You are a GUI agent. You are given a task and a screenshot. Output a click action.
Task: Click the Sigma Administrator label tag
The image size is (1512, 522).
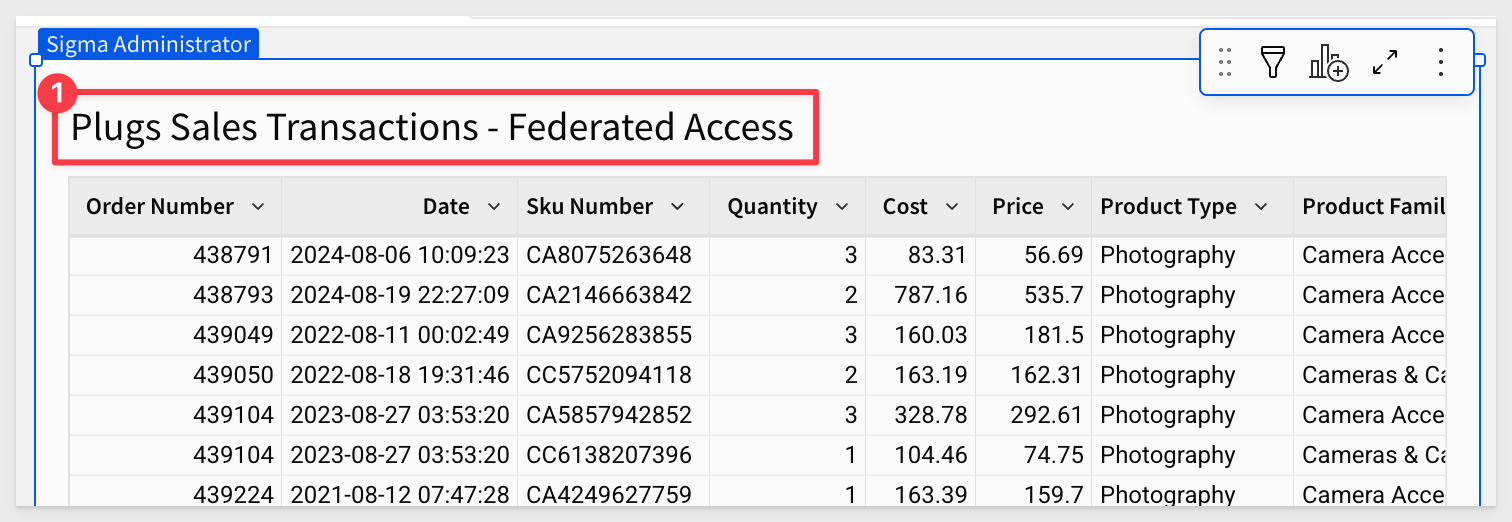point(148,44)
